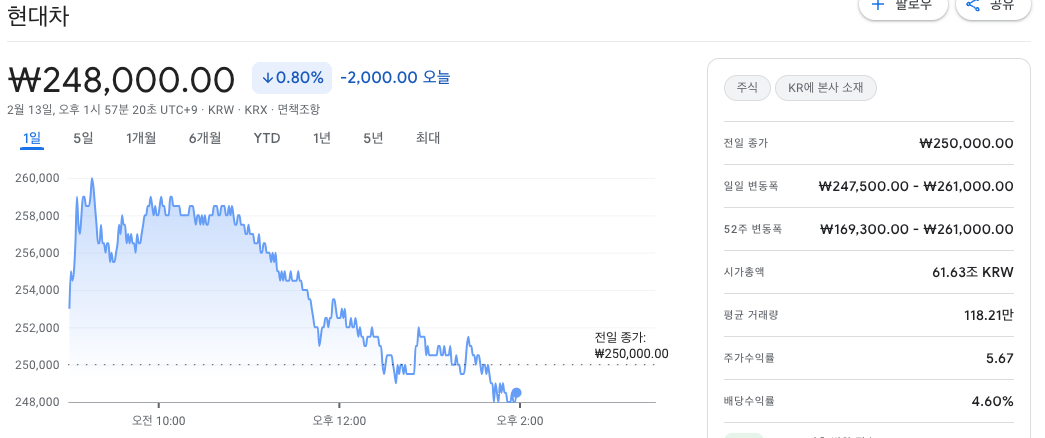Viewport: 1045px width, 438px height.
Task: Click the KR에 본사 소재 chip
Action: coord(826,88)
